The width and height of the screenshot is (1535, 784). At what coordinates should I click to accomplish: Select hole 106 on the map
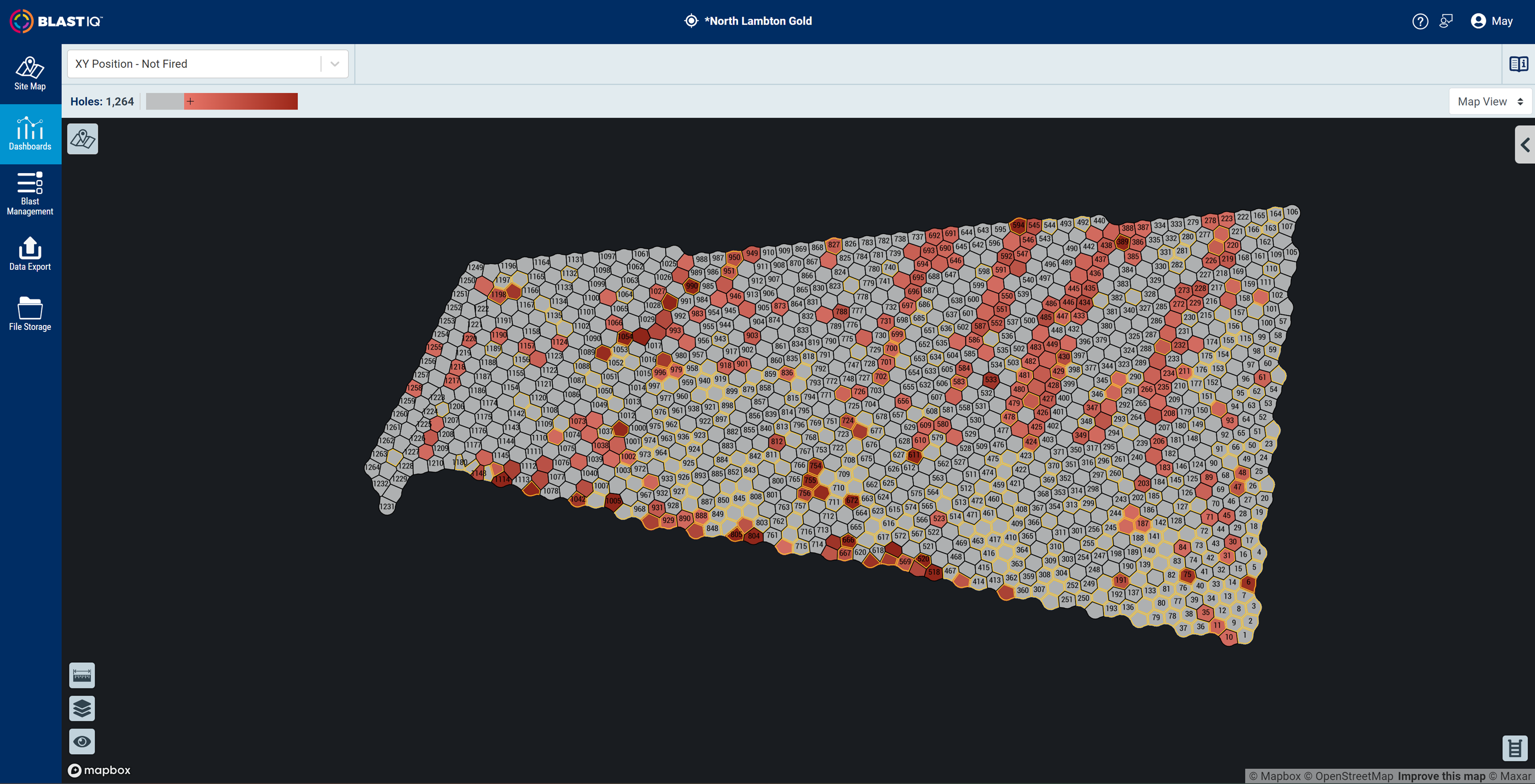point(1292,212)
